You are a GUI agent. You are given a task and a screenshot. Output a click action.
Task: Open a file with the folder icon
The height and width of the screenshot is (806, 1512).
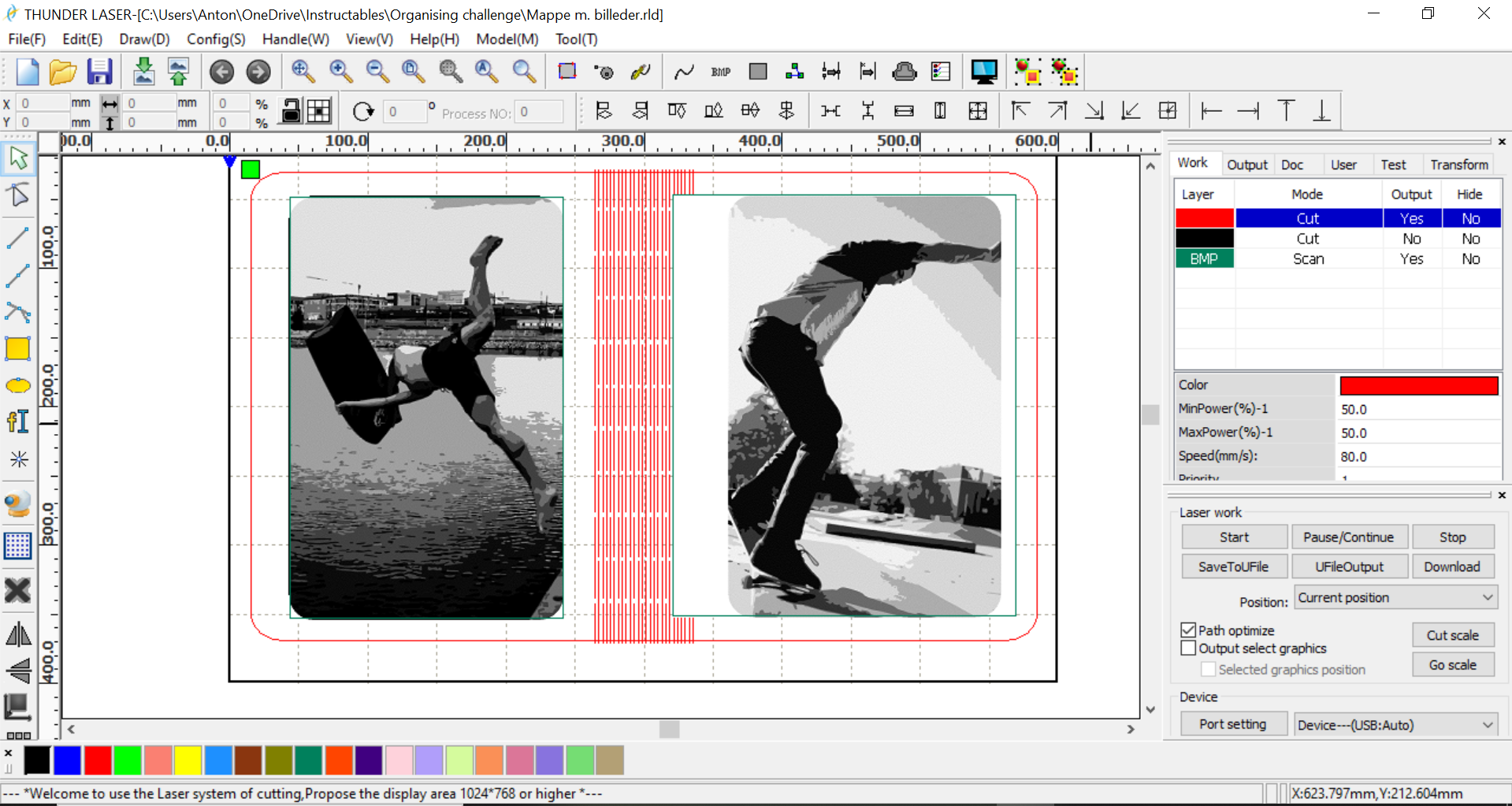63,72
